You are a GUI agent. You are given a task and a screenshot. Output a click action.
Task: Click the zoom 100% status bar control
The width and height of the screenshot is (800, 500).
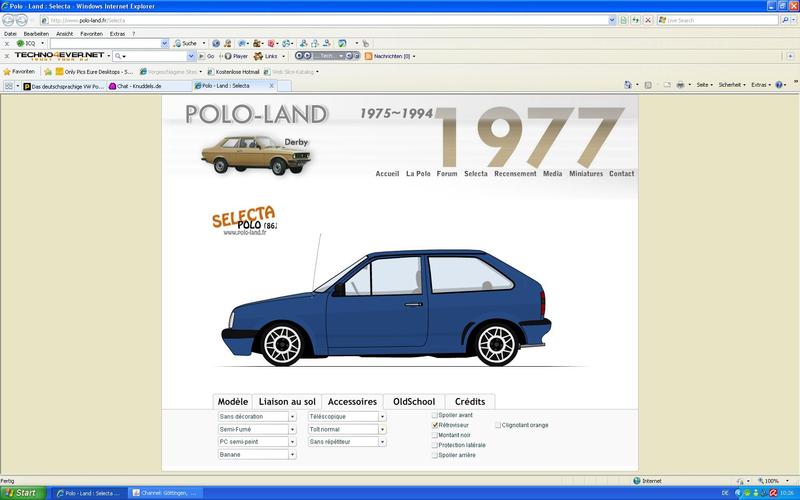pos(771,481)
